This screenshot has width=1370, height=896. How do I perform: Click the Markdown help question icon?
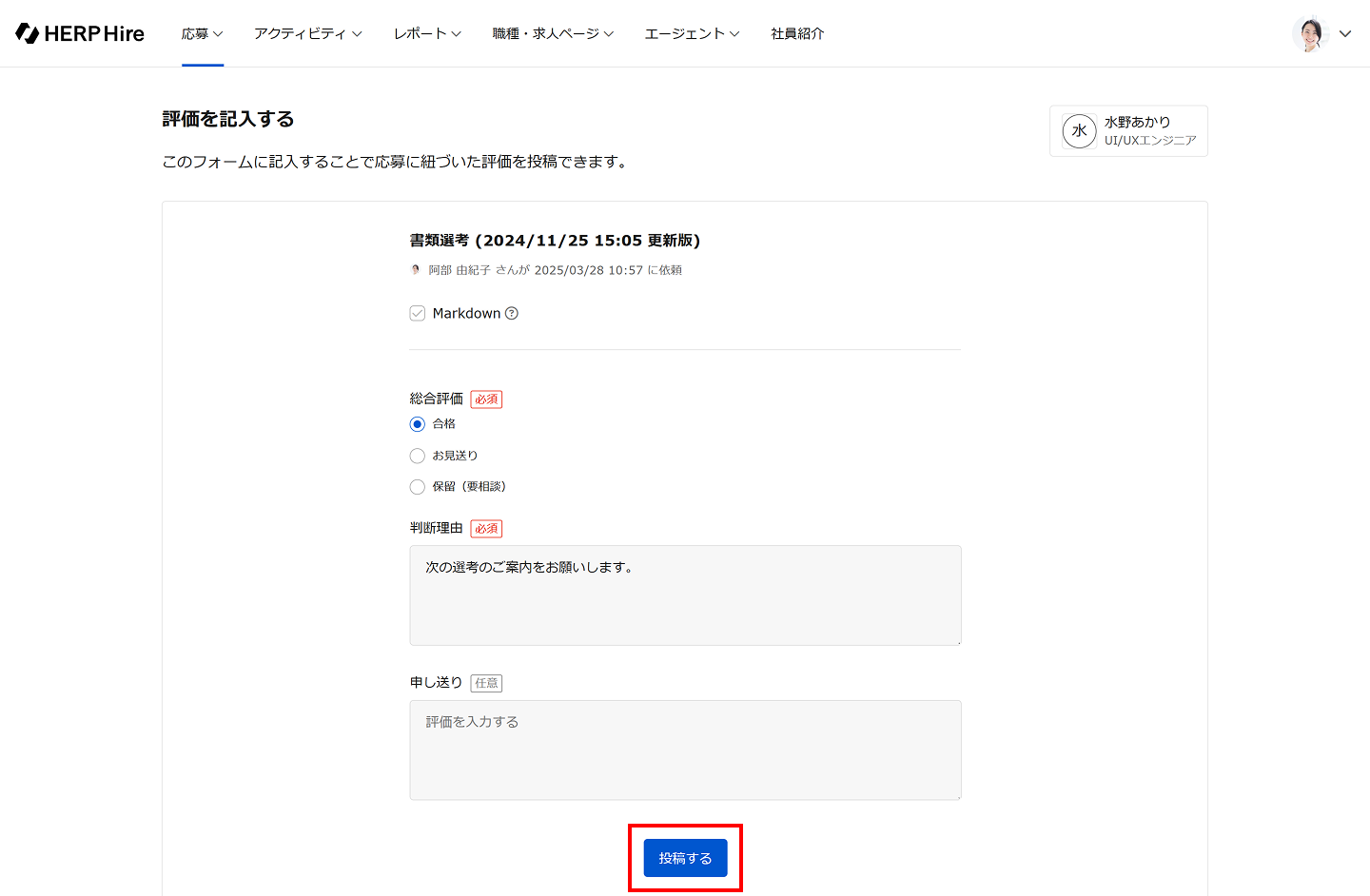click(x=512, y=313)
